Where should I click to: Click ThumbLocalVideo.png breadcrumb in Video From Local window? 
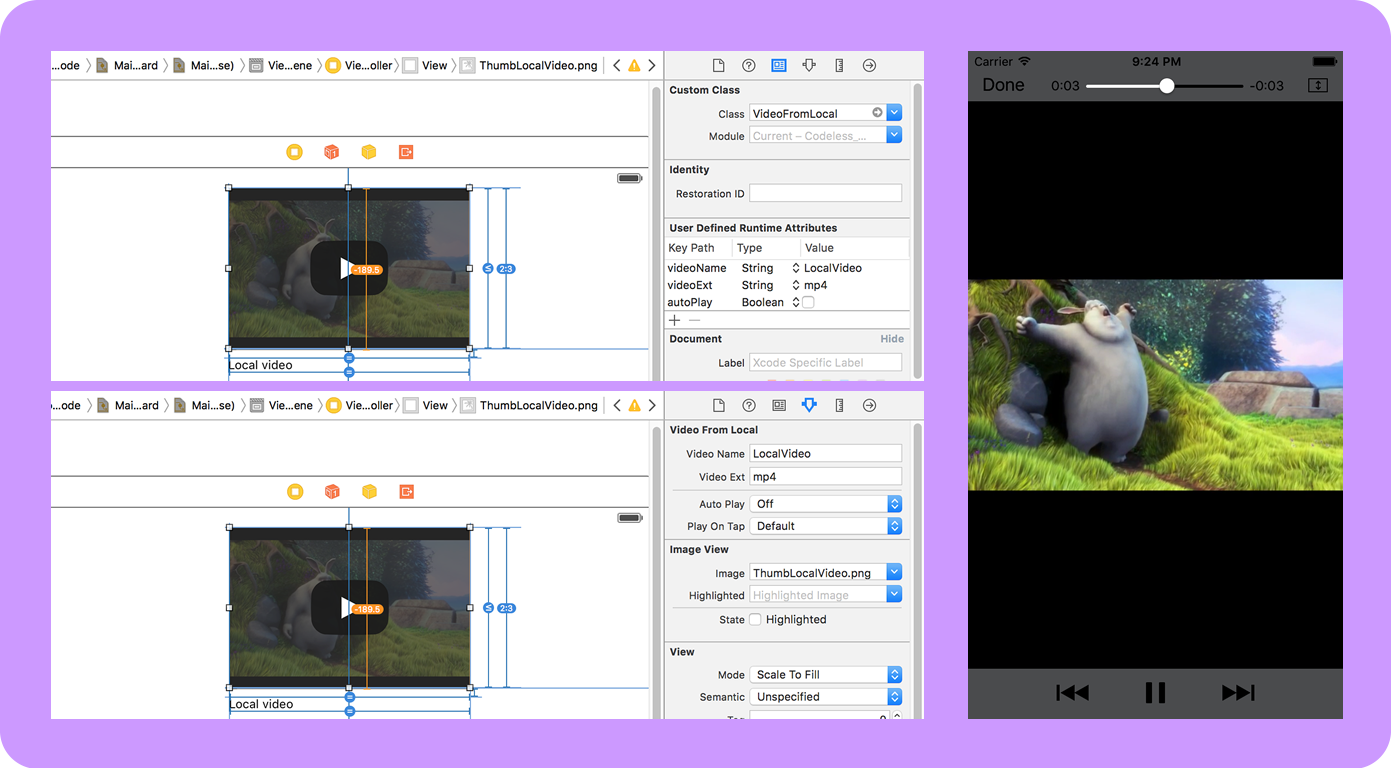click(x=529, y=405)
